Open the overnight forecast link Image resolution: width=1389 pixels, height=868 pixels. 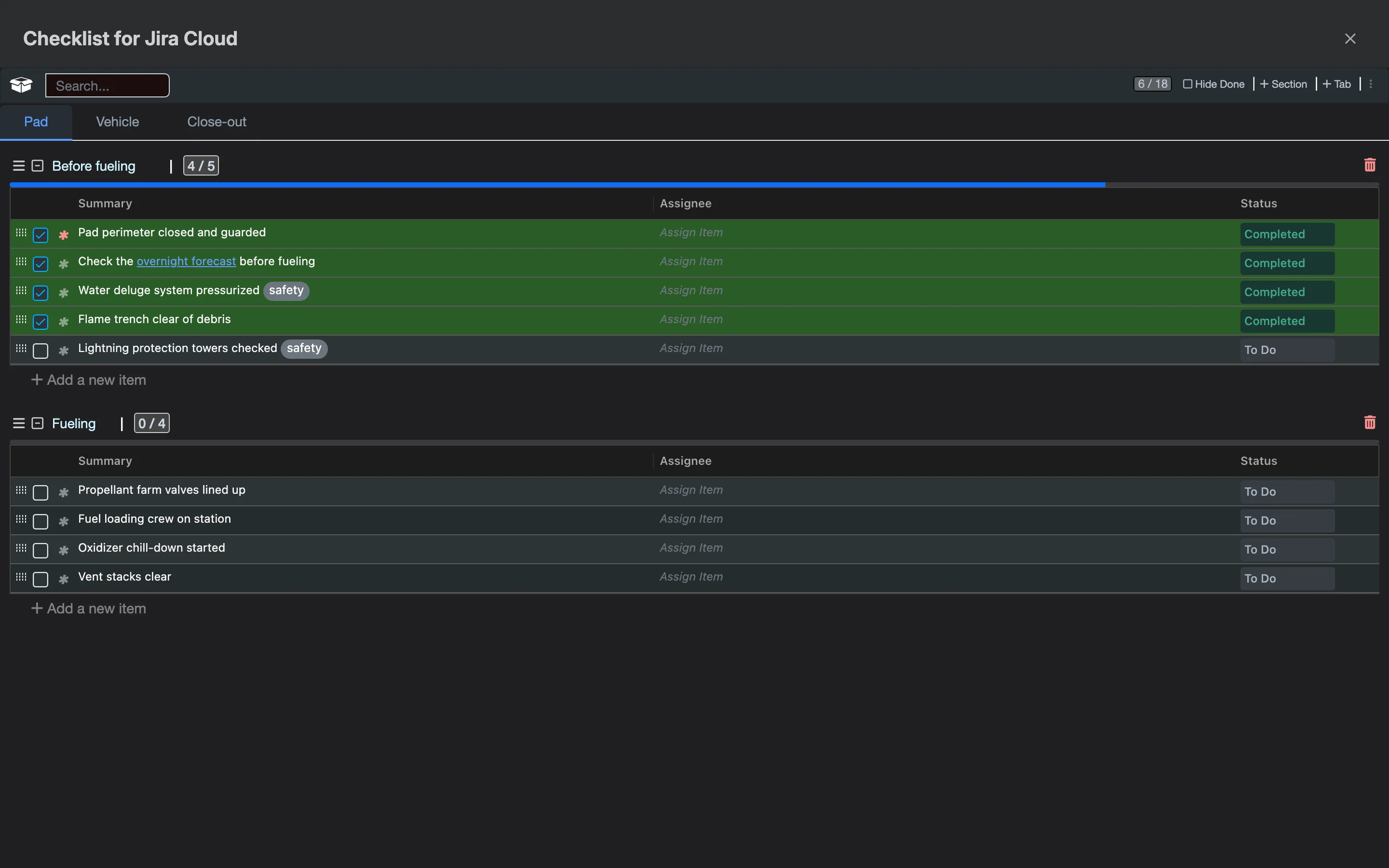[186, 261]
